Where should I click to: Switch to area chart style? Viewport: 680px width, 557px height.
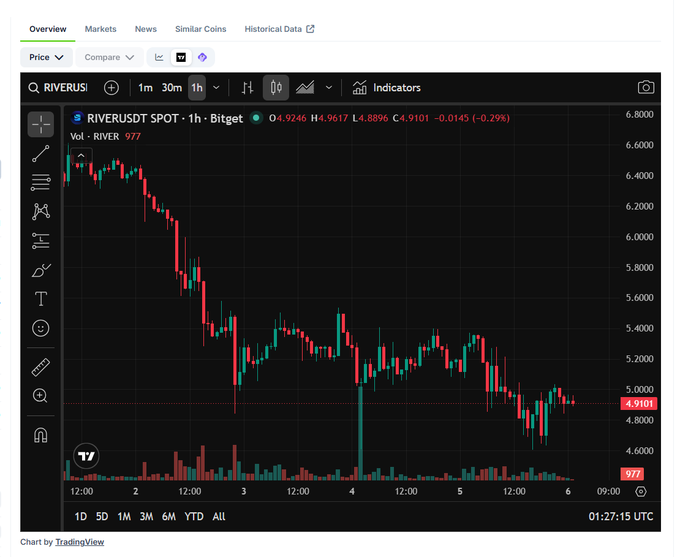click(305, 88)
